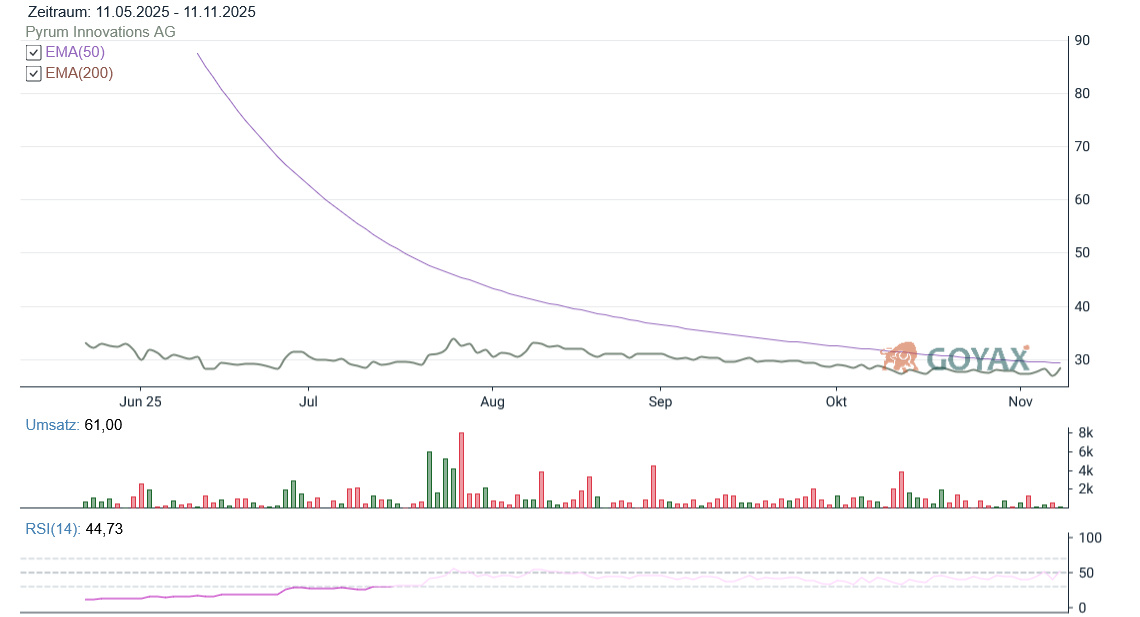
Task: Uncheck the EMA(50) checkbox
Action: (x=34, y=52)
